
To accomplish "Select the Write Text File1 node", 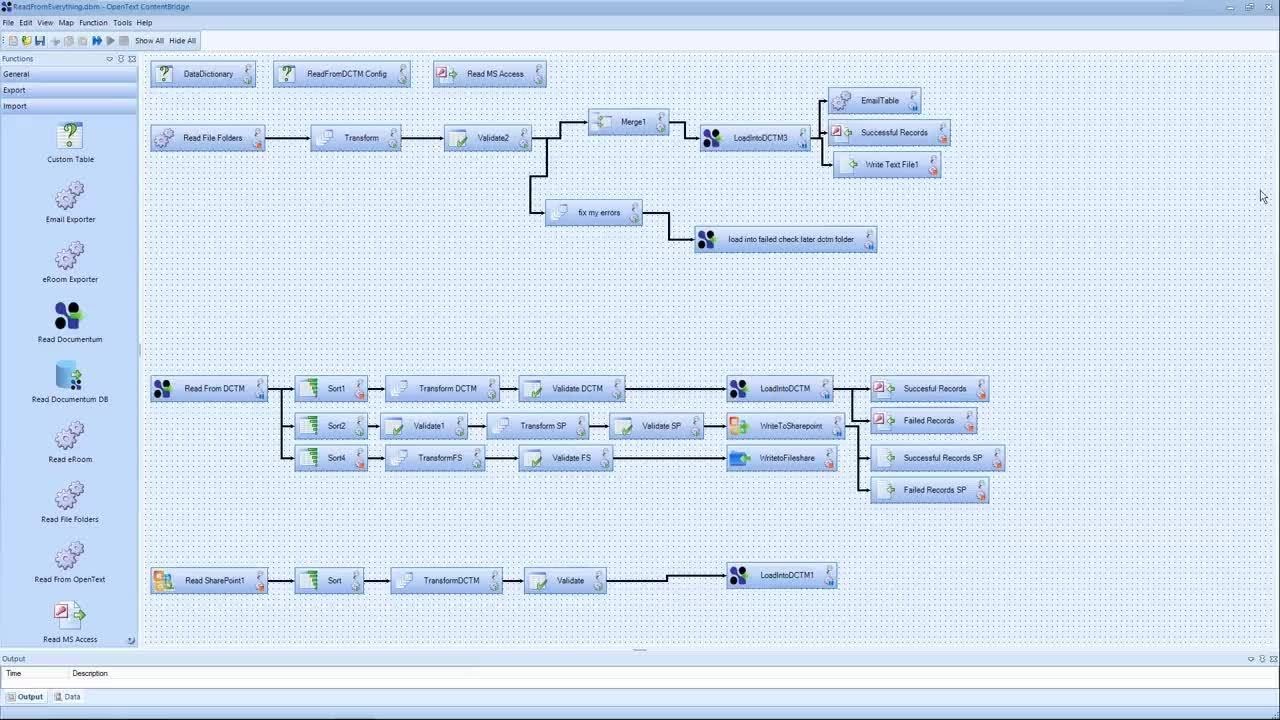I will point(887,165).
